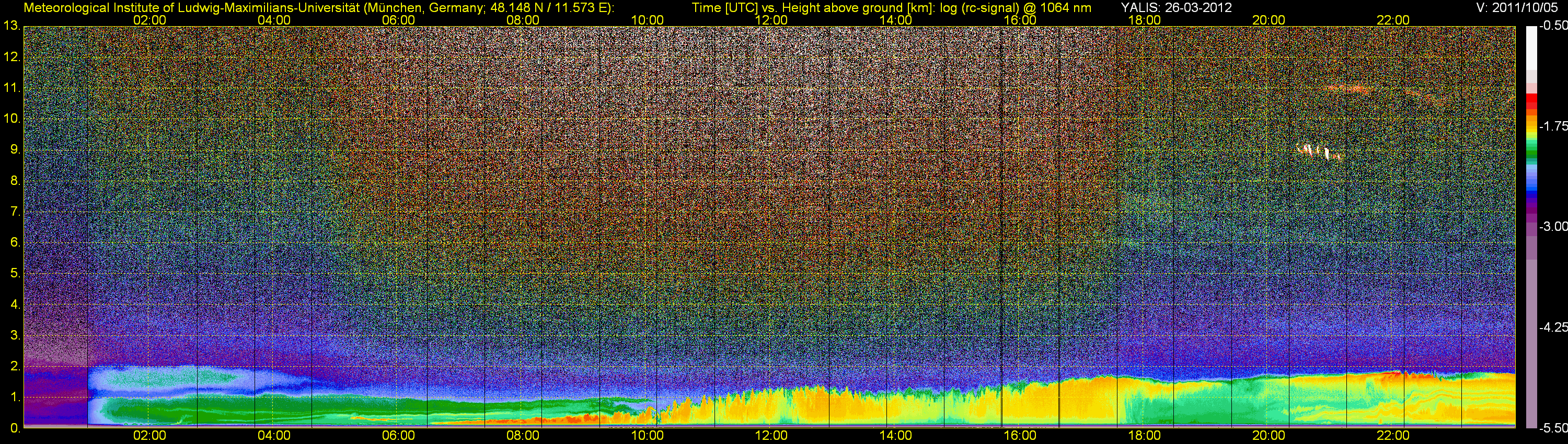Image resolution: width=1568 pixels, height=444 pixels.
Task: Click the 06:00 marker on the bottom time axis
Action: (x=398, y=436)
